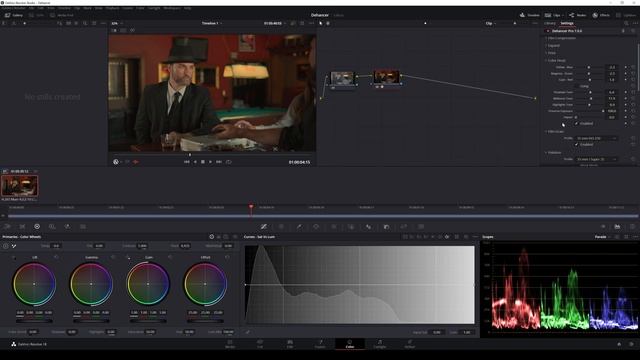Image resolution: width=640 pixels, height=360 pixels.
Task: Show the Keyframes panel icon
Action: click(603, 227)
